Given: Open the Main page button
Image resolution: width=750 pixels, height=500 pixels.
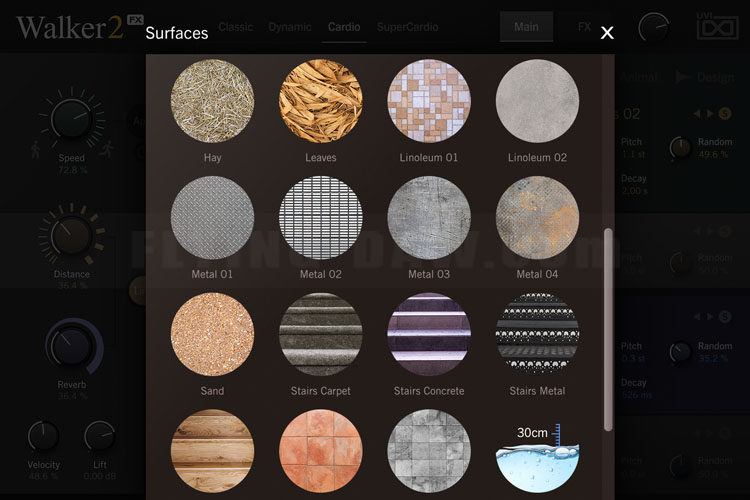Looking at the screenshot, I should click(x=526, y=27).
